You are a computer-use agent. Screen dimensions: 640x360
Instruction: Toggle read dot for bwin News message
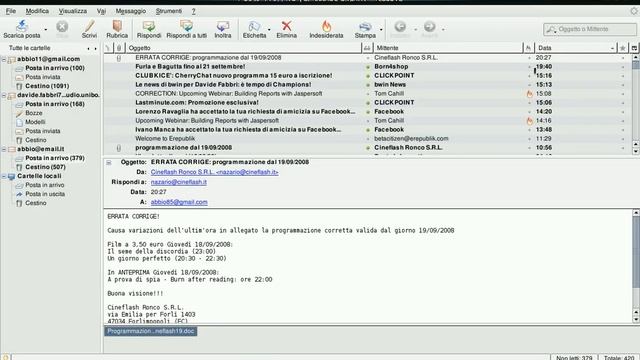point(368,85)
